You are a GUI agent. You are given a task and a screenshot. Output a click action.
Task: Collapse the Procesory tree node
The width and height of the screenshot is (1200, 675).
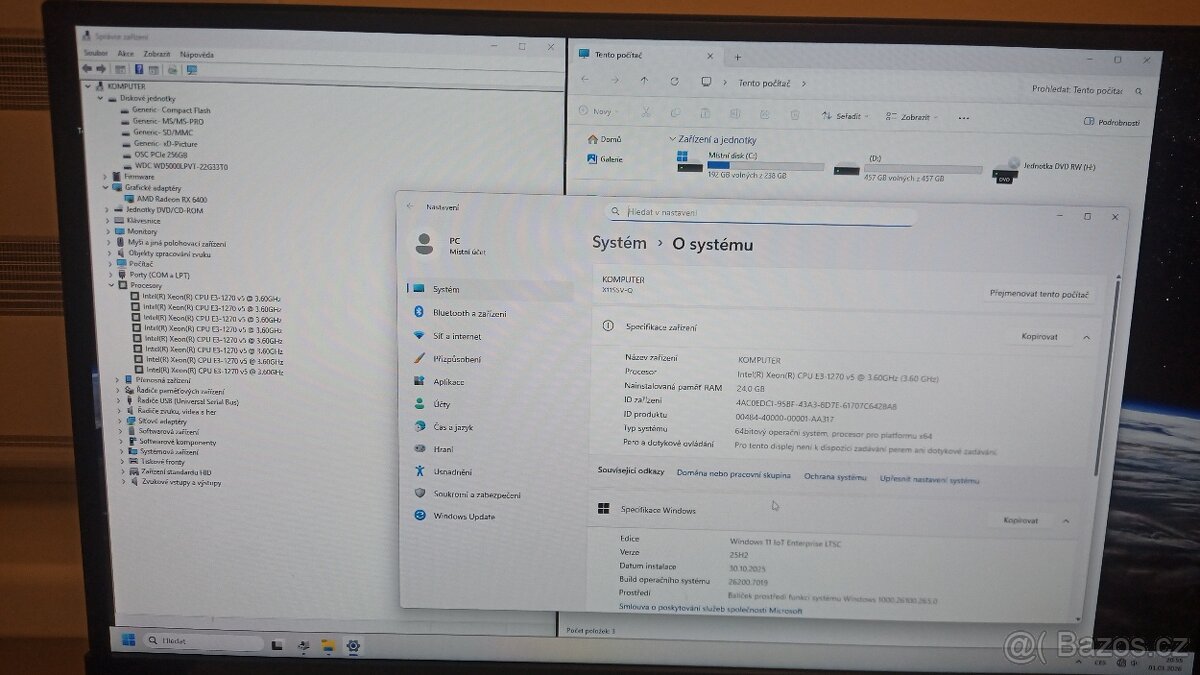pyautogui.click(x=109, y=285)
